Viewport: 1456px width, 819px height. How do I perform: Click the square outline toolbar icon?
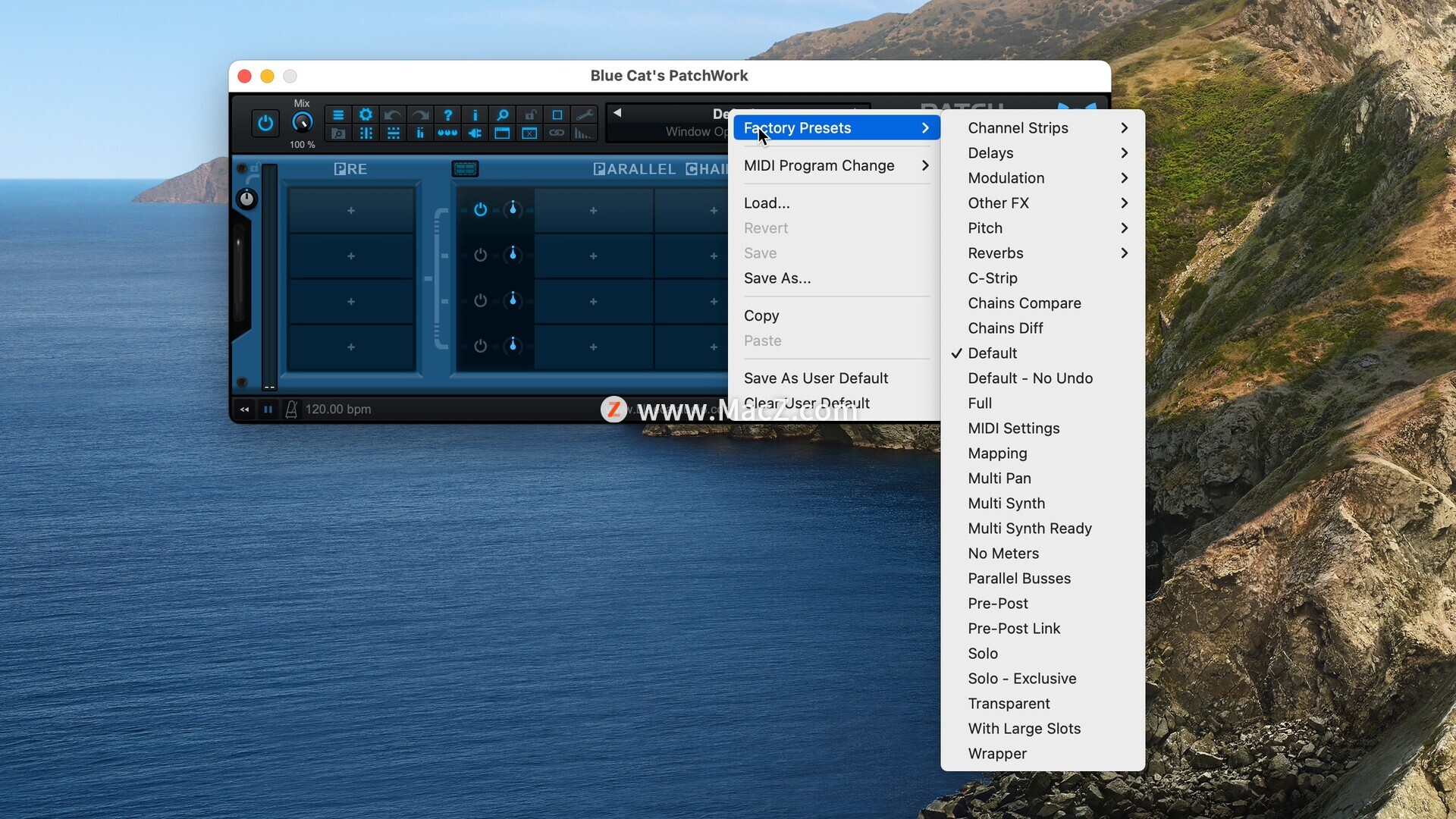pos(557,115)
